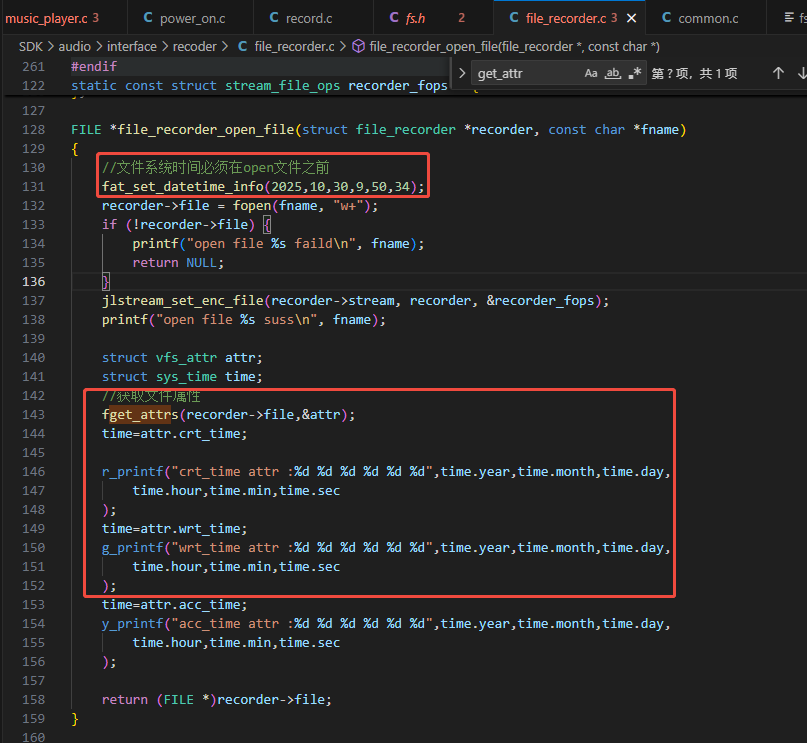Click the C file icon on record.c tab

[274, 18]
